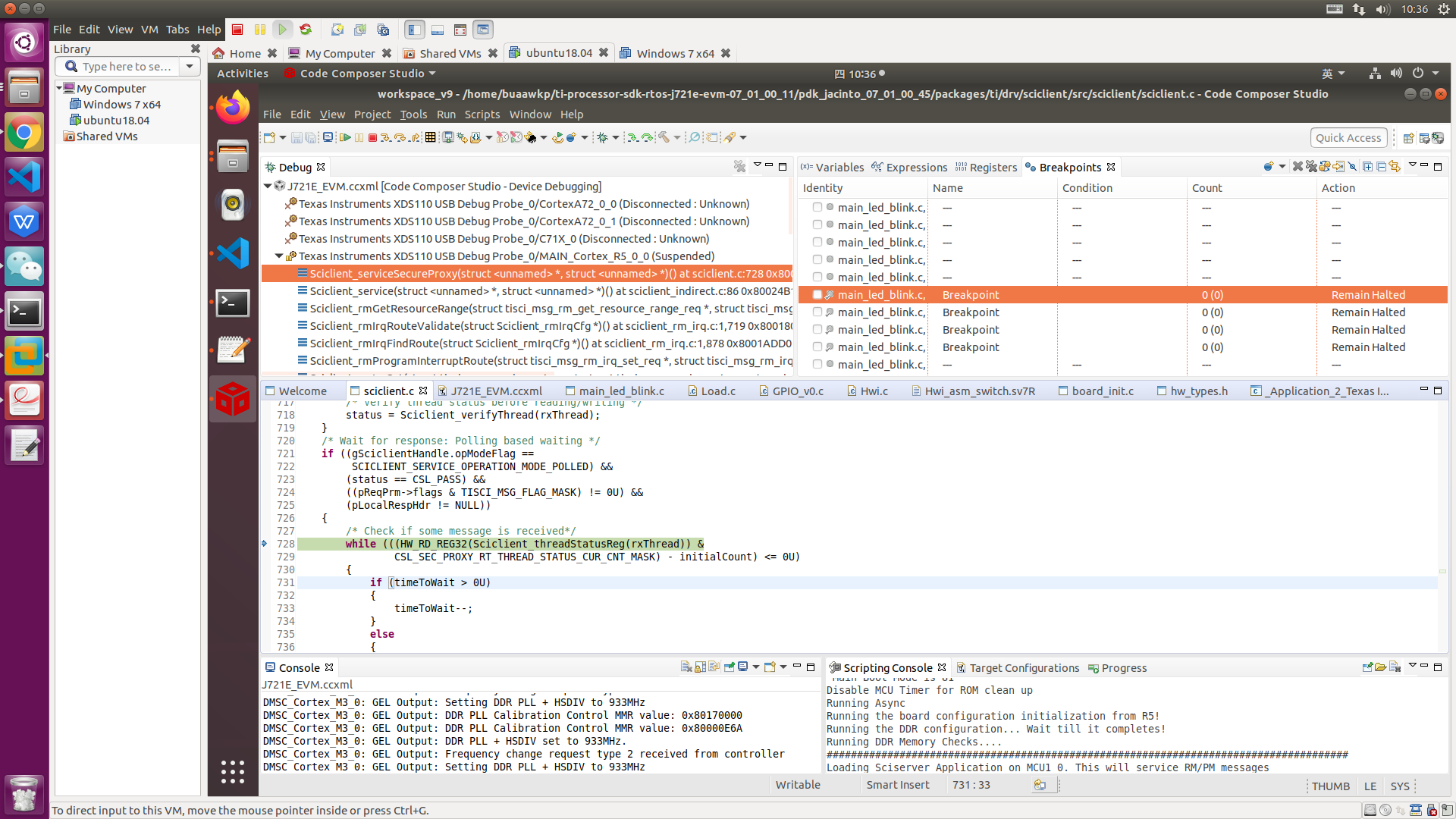Image resolution: width=1456 pixels, height=819 pixels.
Task: Open the Scripts menu
Action: point(482,115)
